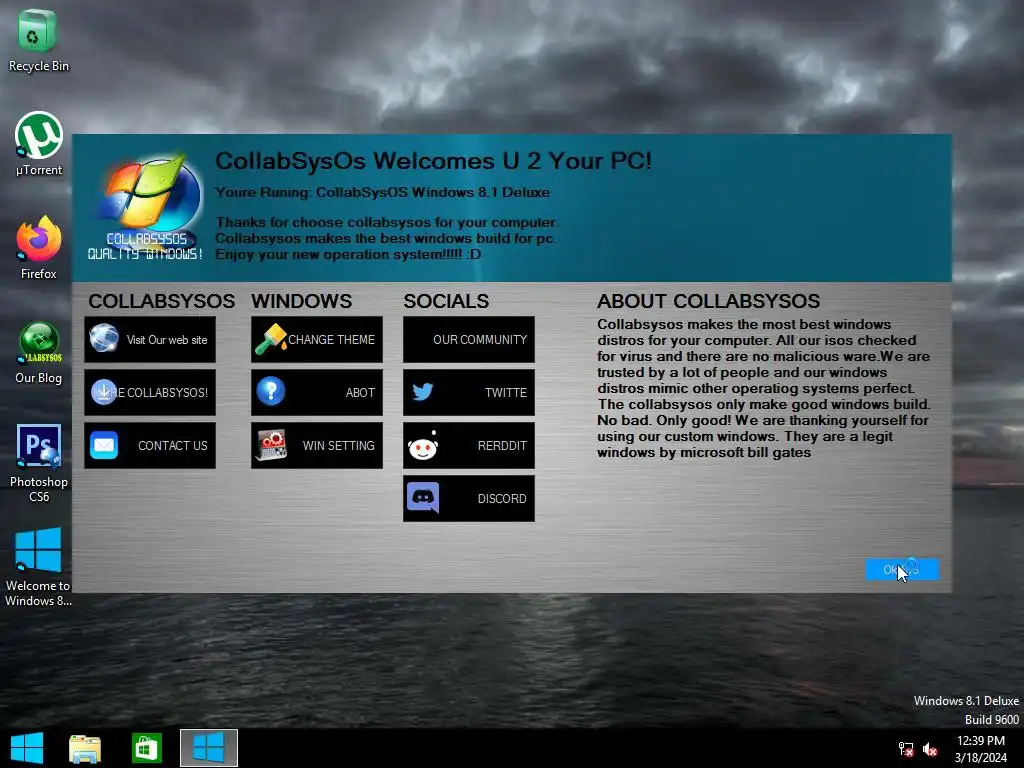Click the OUR COMMUNITY button
This screenshot has width=1024, height=768.
(469, 340)
